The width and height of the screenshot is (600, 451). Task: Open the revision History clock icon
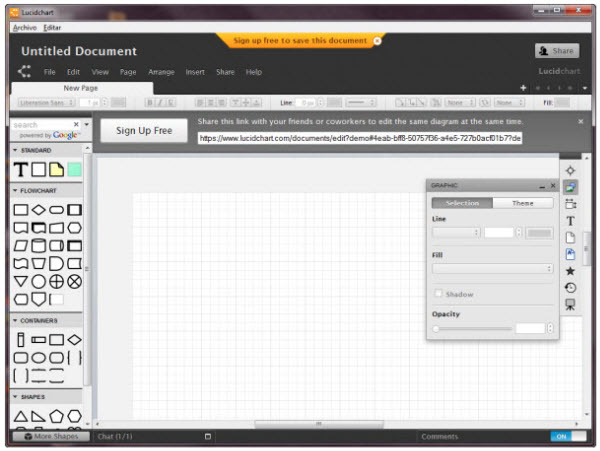tap(570, 288)
